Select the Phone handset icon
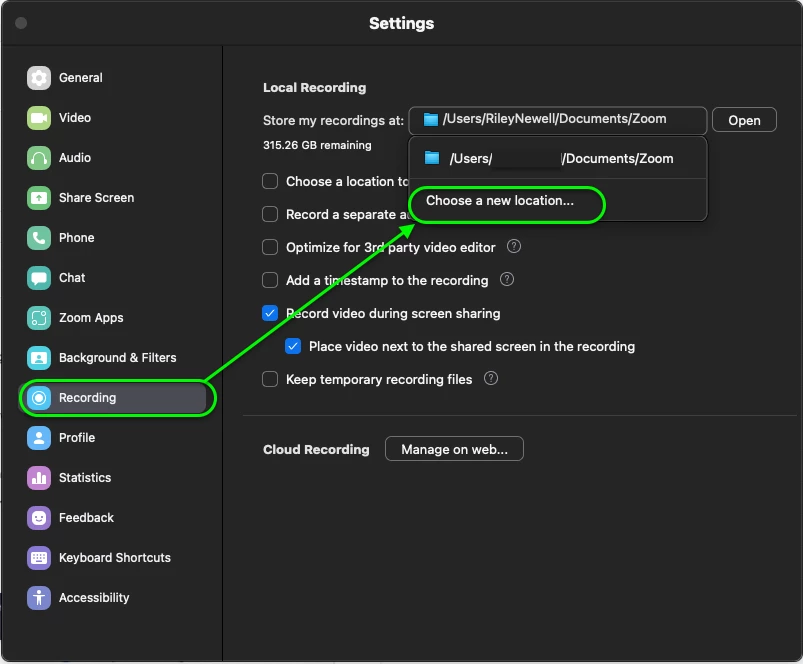This screenshot has width=803, height=664. tap(39, 238)
